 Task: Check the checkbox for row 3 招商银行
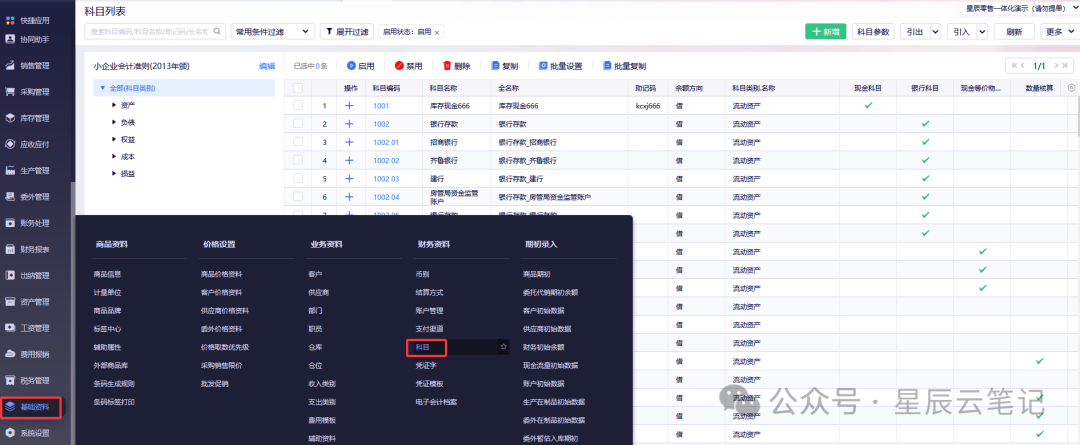click(298, 142)
